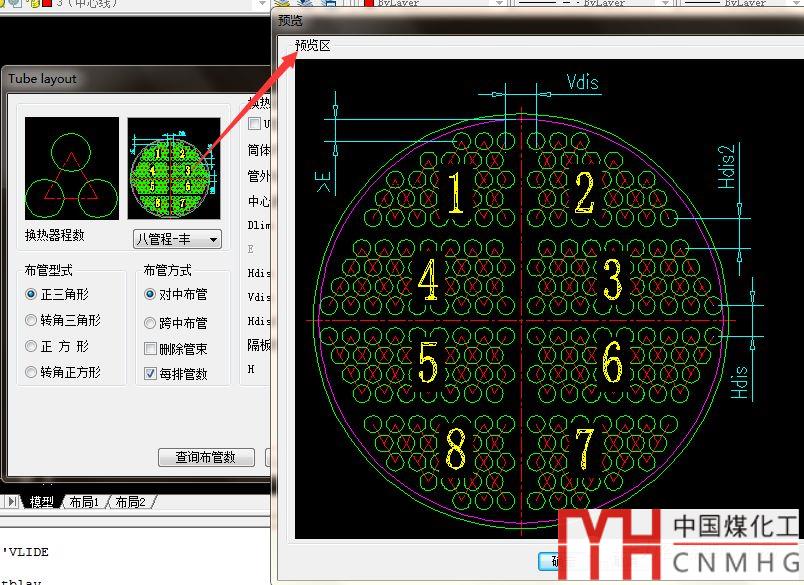Click the layout tabs scroll arrow icon

click(x=12, y=501)
